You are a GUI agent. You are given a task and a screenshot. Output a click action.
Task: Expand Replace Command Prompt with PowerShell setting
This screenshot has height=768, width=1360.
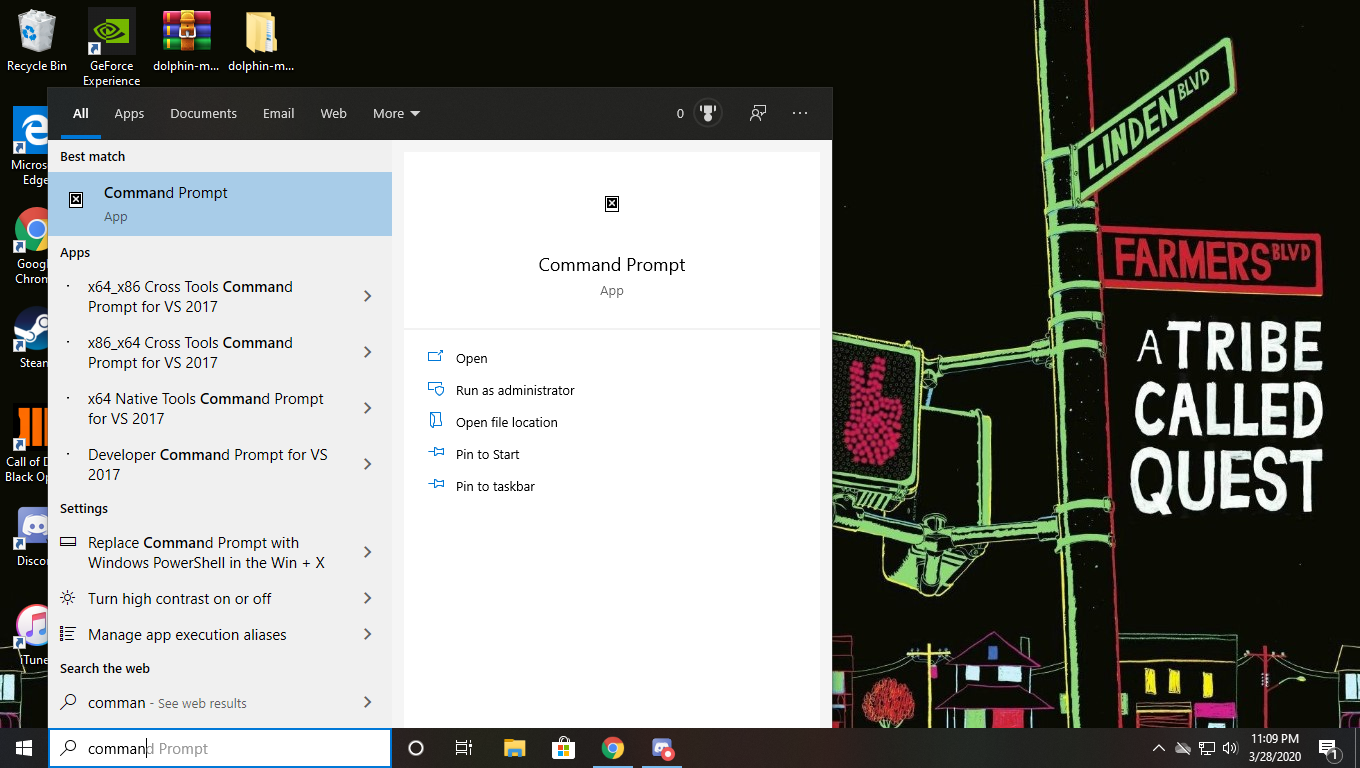point(368,552)
